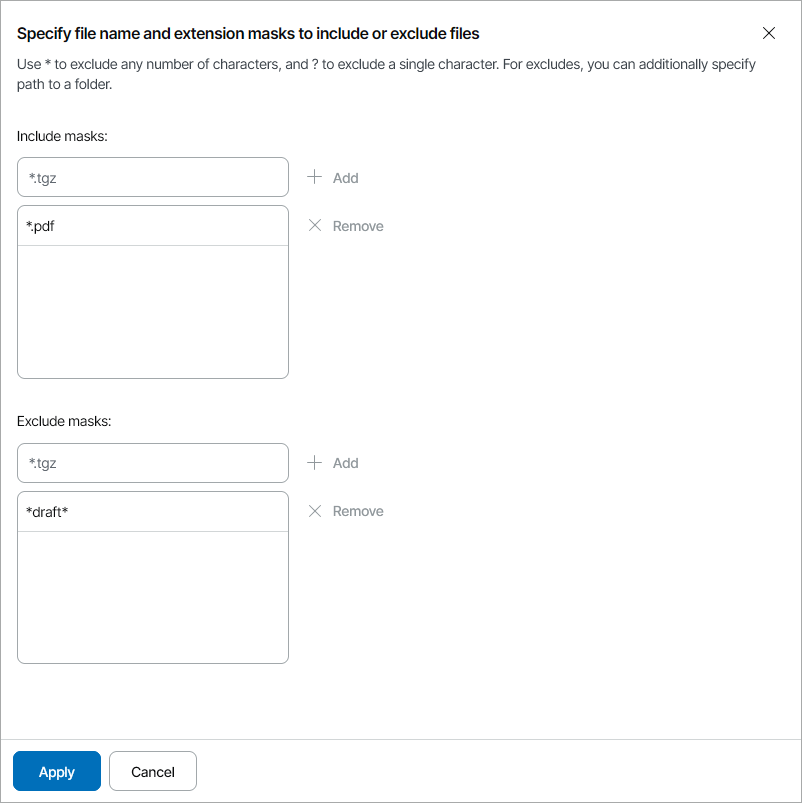Image resolution: width=802 pixels, height=803 pixels.
Task: Click the "Exclude masks:" label
Action: pyautogui.click(x=64, y=421)
